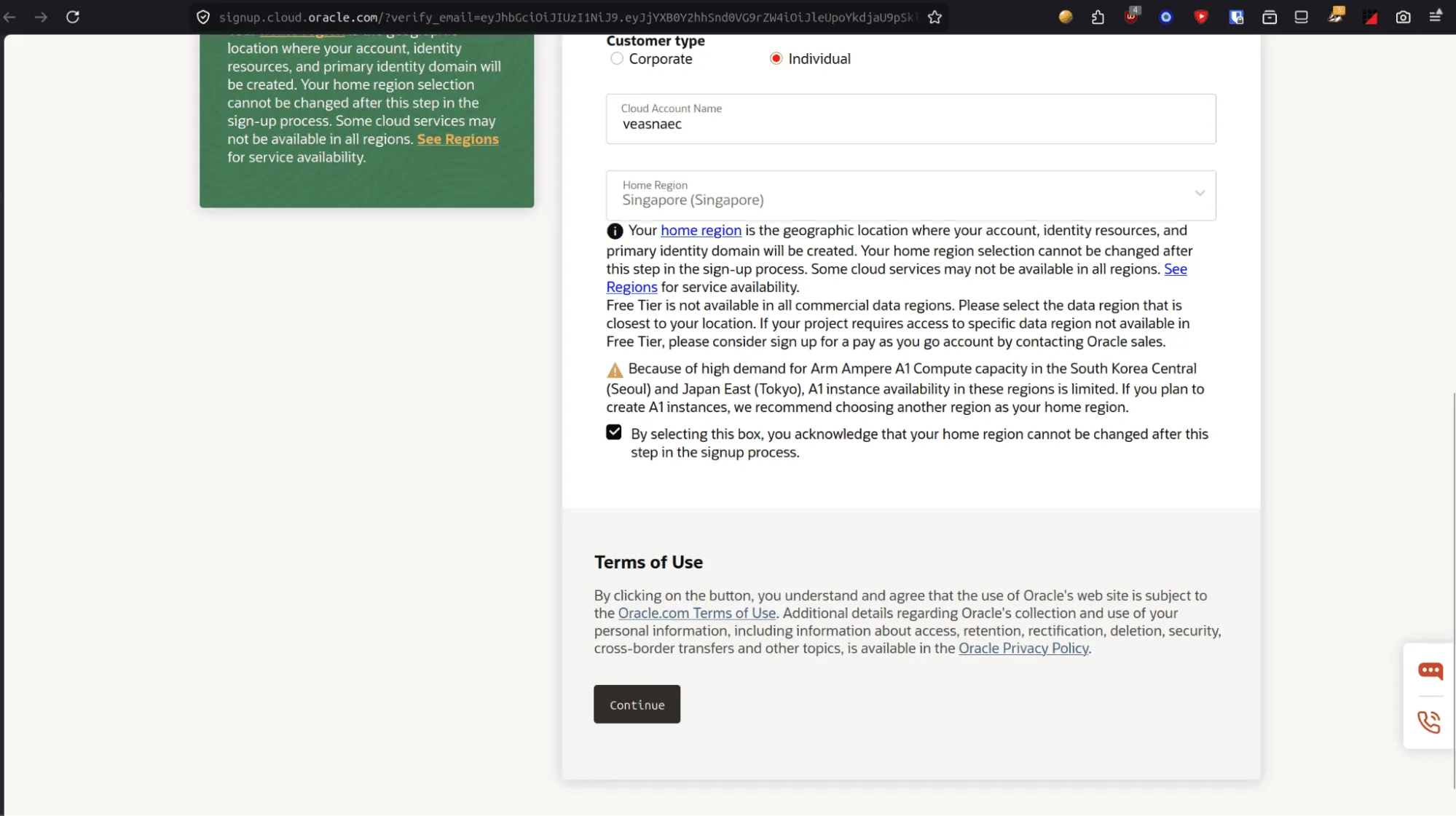Click the info icon before home region note
The width and height of the screenshot is (1456, 816).
[x=615, y=231]
